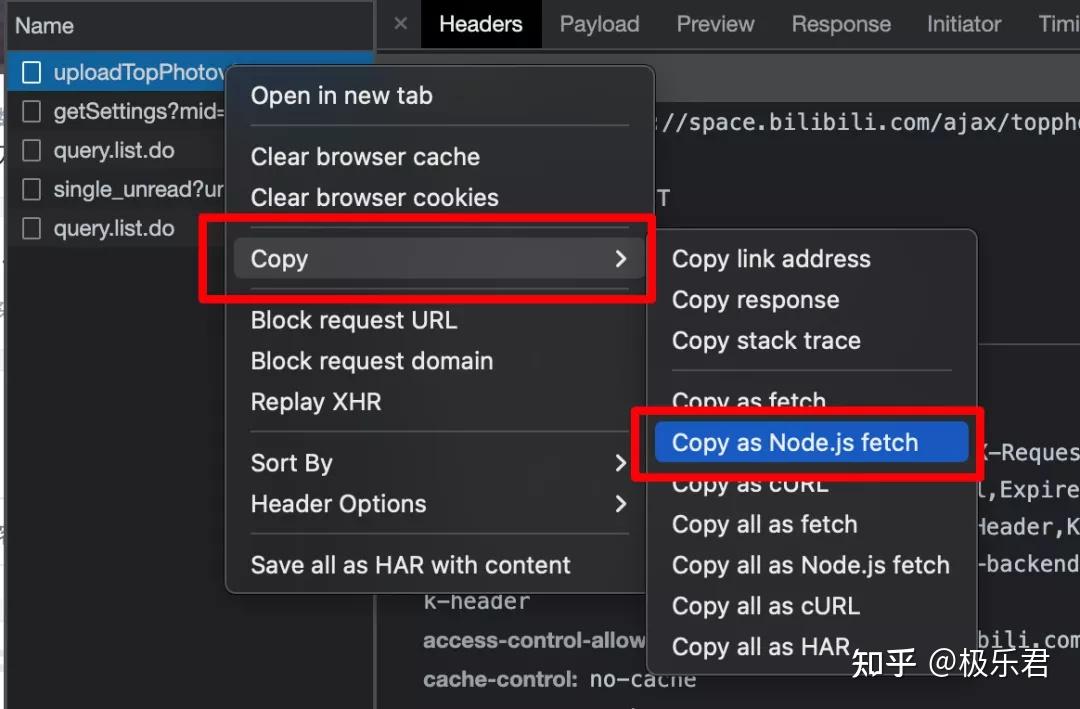The width and height of the screenshot is (1080, 709).
Task: Click the Name column header
Action: pyautogui.click(x=45, y=25)
